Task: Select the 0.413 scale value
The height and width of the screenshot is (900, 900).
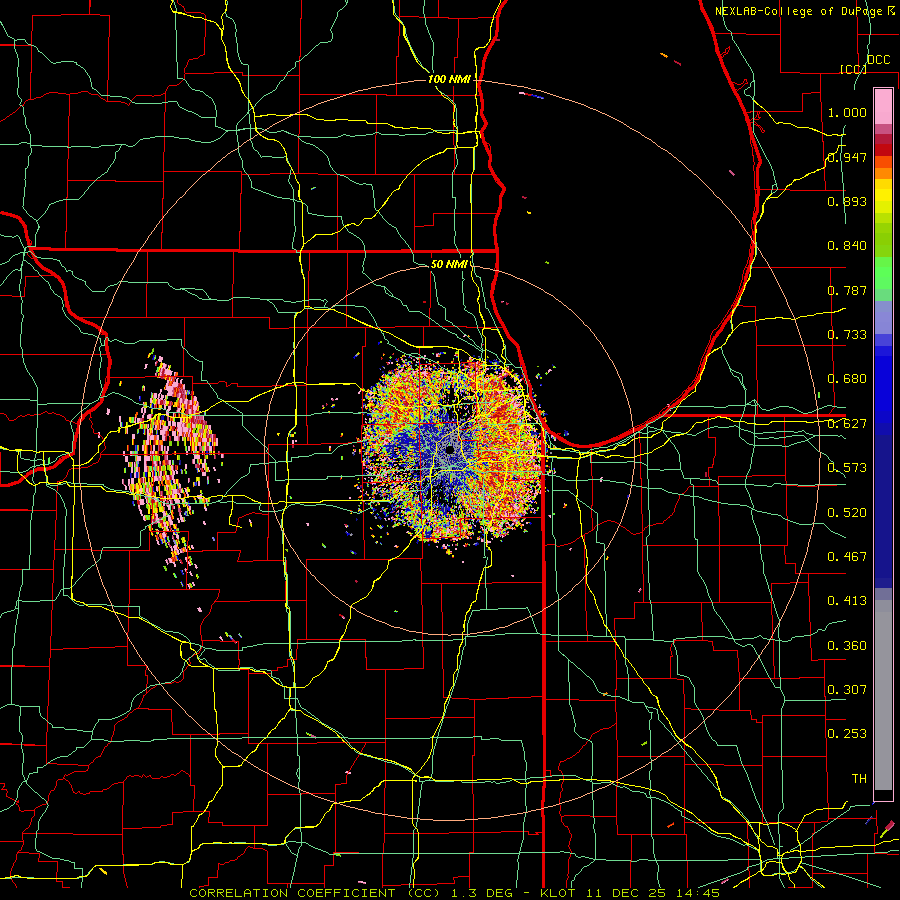Action: (847, 601)
